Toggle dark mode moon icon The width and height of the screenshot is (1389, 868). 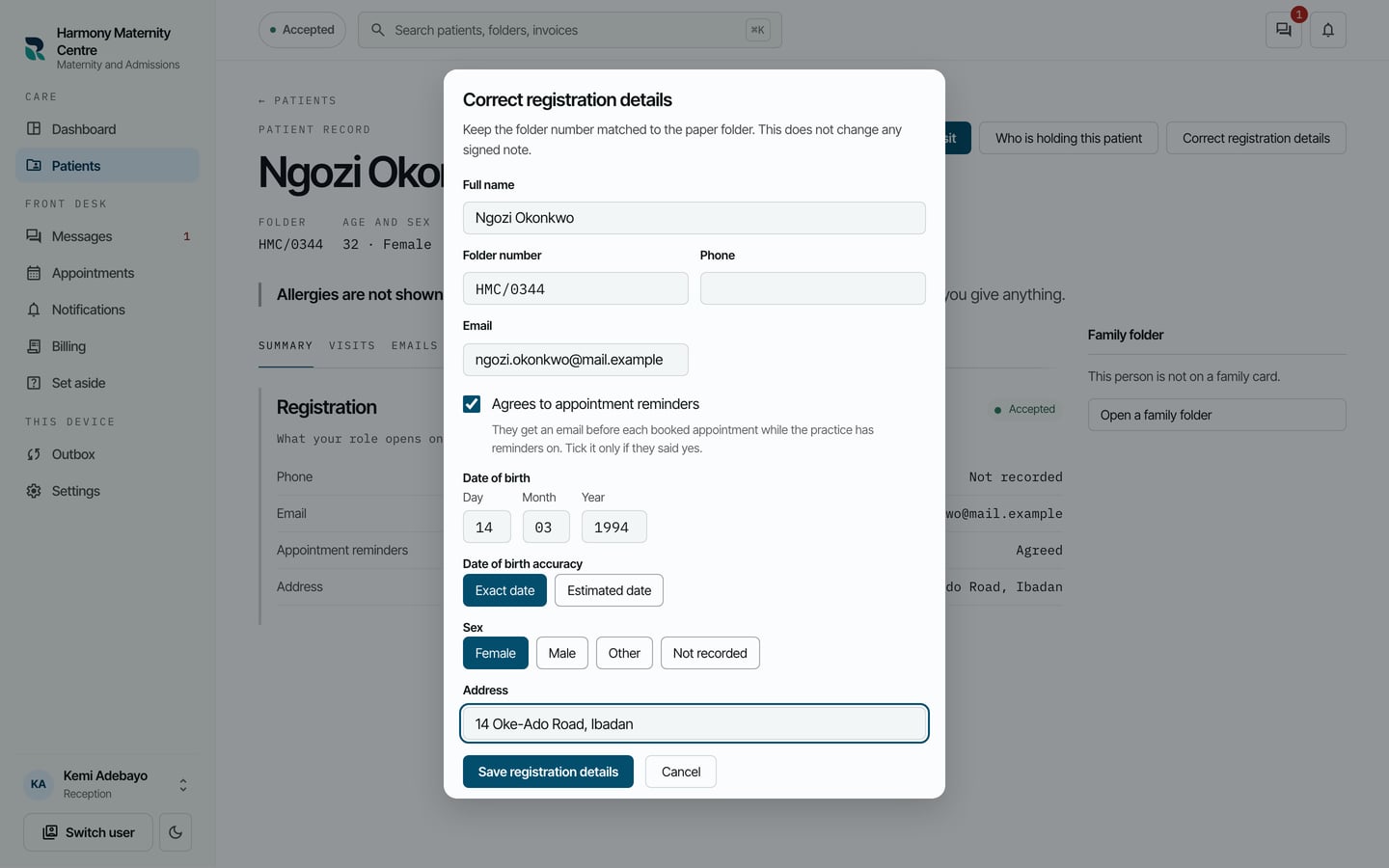[x=176, y=832]
